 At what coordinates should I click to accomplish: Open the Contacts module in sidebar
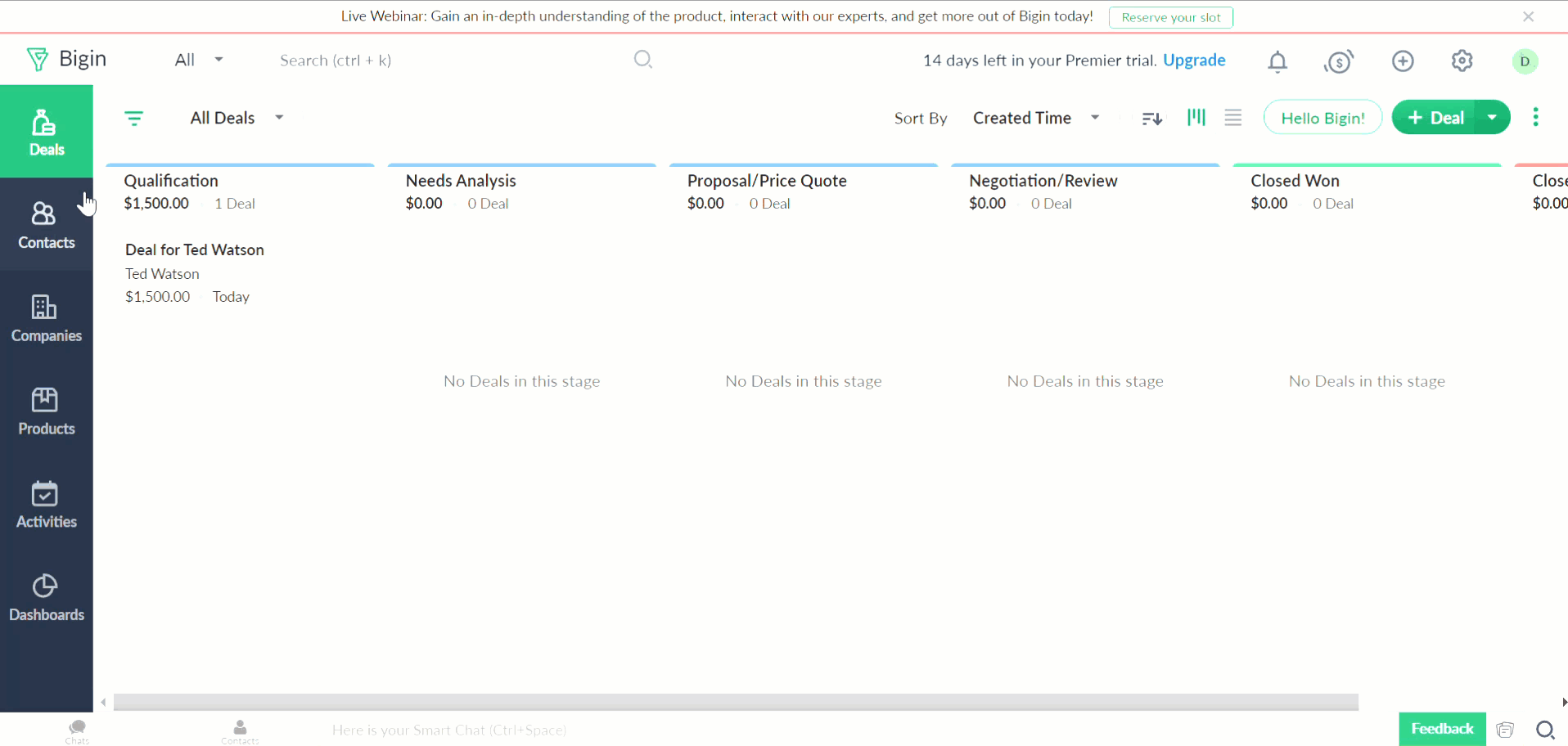(47, 225)
